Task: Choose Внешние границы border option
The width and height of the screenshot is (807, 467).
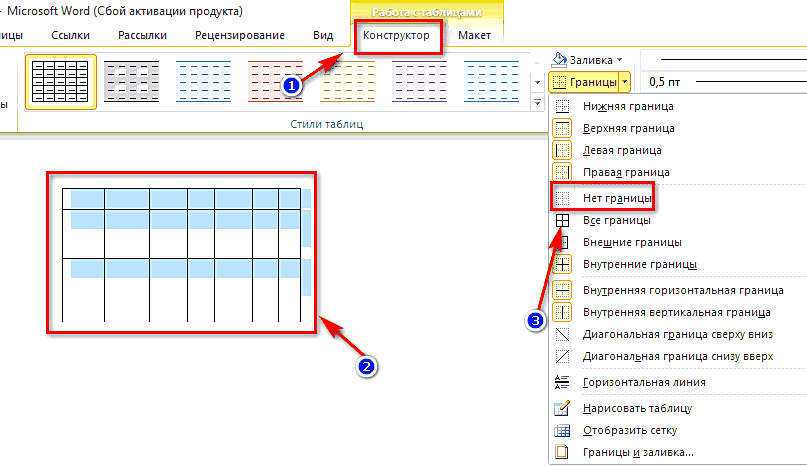Action: pos(632,242)
